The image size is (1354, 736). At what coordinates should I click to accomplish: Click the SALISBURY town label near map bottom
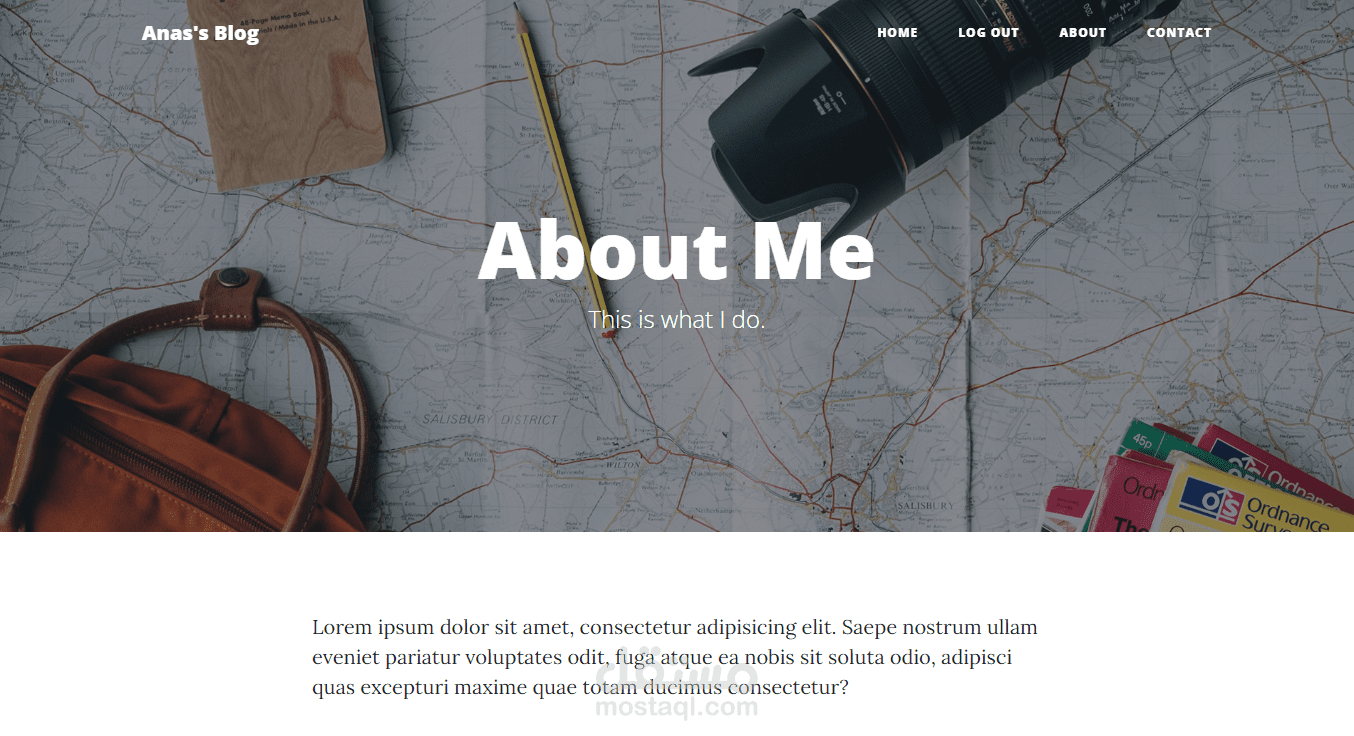pos(926,507)
